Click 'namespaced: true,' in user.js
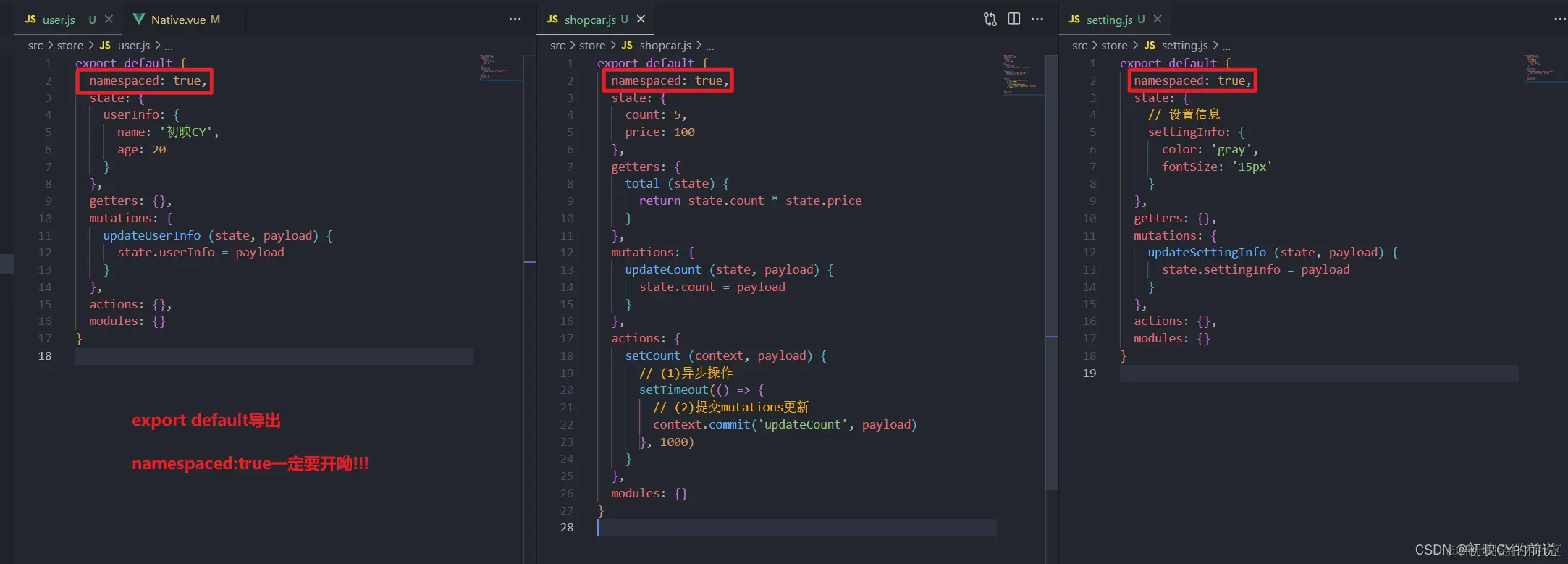The width and height of the screenshot is (1568, 564). 148,80
